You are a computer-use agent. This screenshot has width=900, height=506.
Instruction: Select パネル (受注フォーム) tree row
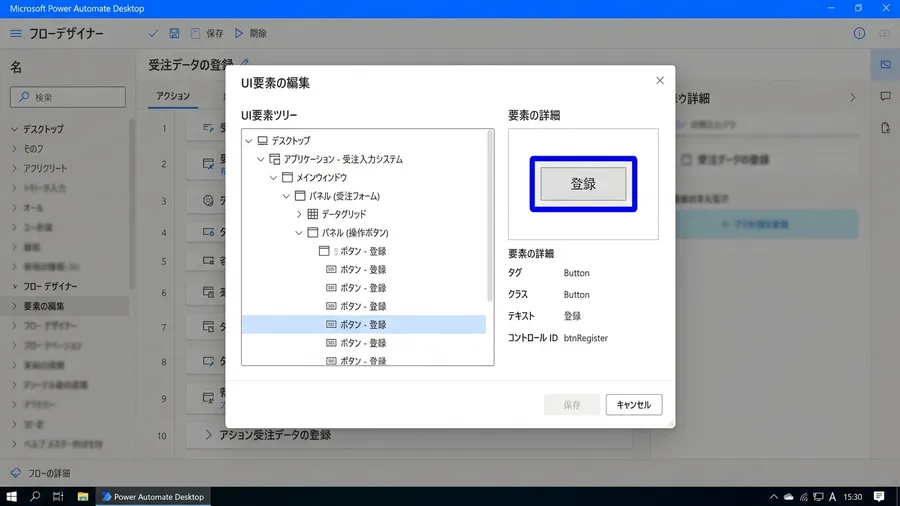[364, 196]
